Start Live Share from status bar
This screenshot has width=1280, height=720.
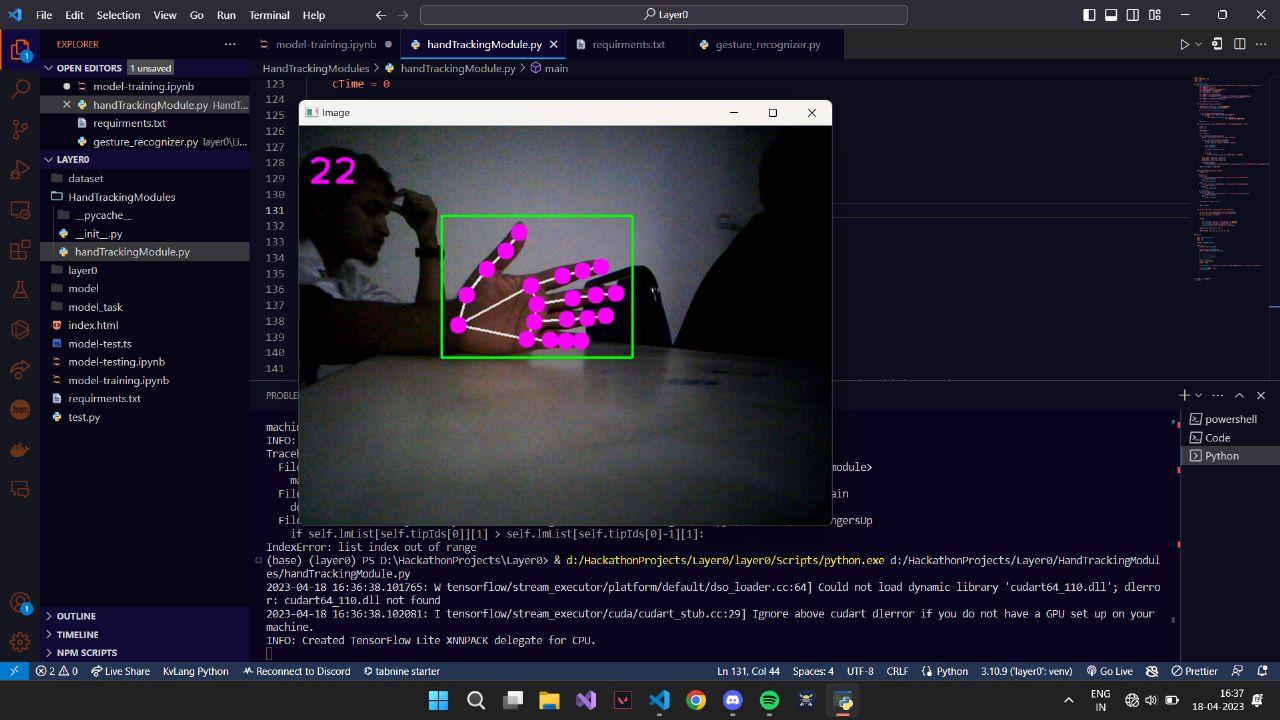click(x=120, y=671)
